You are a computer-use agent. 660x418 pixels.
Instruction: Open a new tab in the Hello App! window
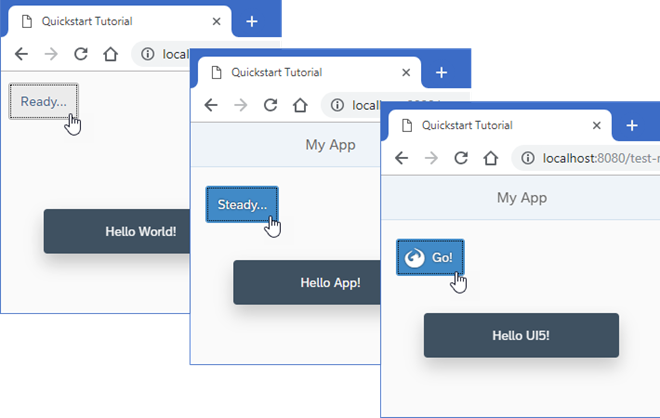[x=441, y=73]
